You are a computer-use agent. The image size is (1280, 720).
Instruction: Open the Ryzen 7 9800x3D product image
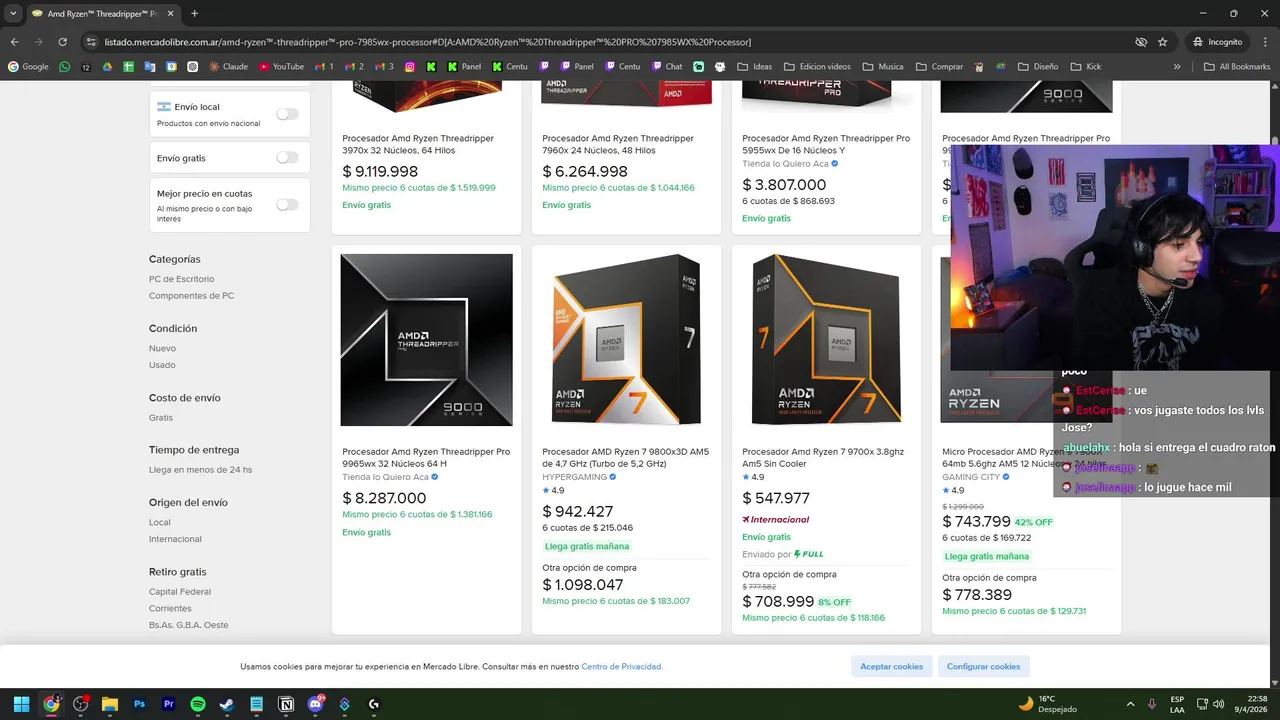(626, 340)
